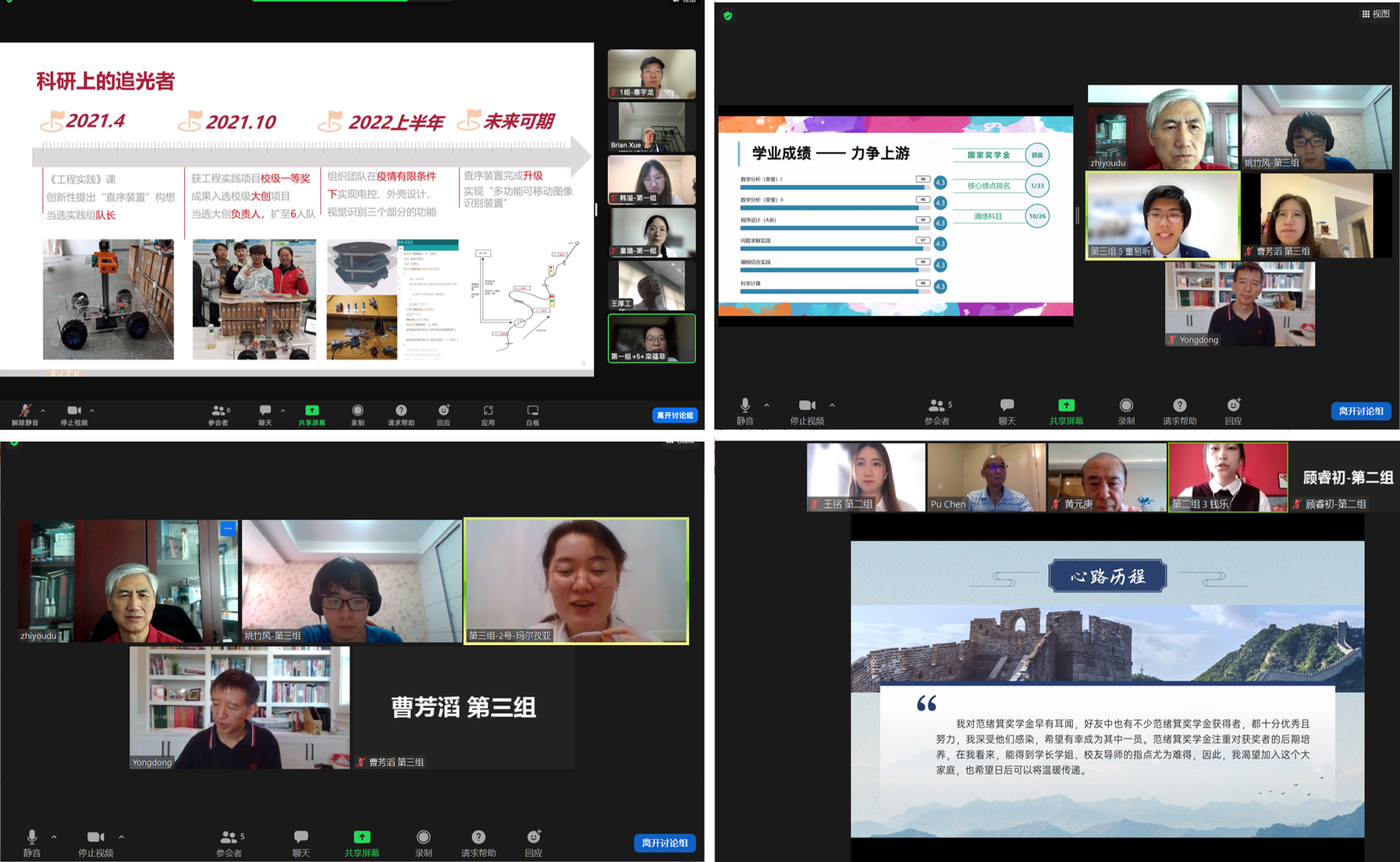Select the 黄元庚 video tile
This screenshot has height=862, width=1400.
click(x=1107, y=477)
